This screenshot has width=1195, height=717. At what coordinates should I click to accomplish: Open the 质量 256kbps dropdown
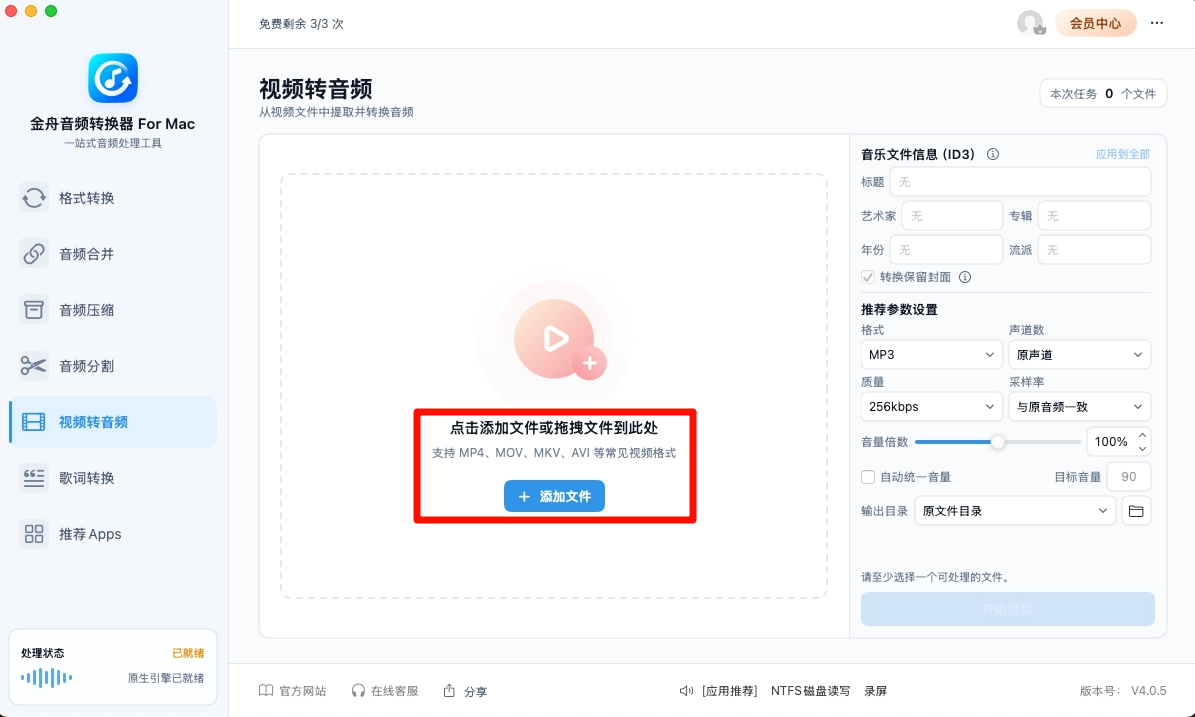[x=931, y=407]
